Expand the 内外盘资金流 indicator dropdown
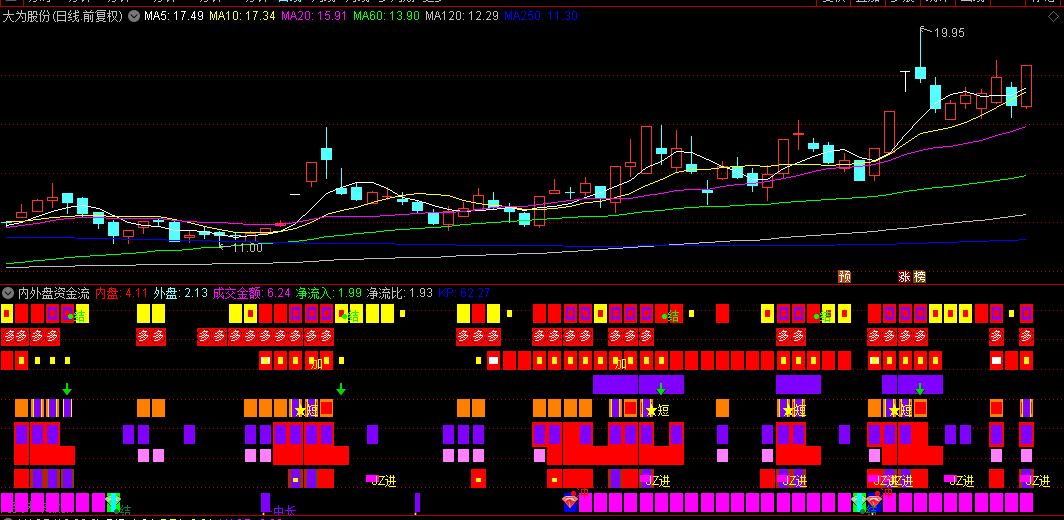This screenshot has width=1064, height=520. click(x=8, y=293)
